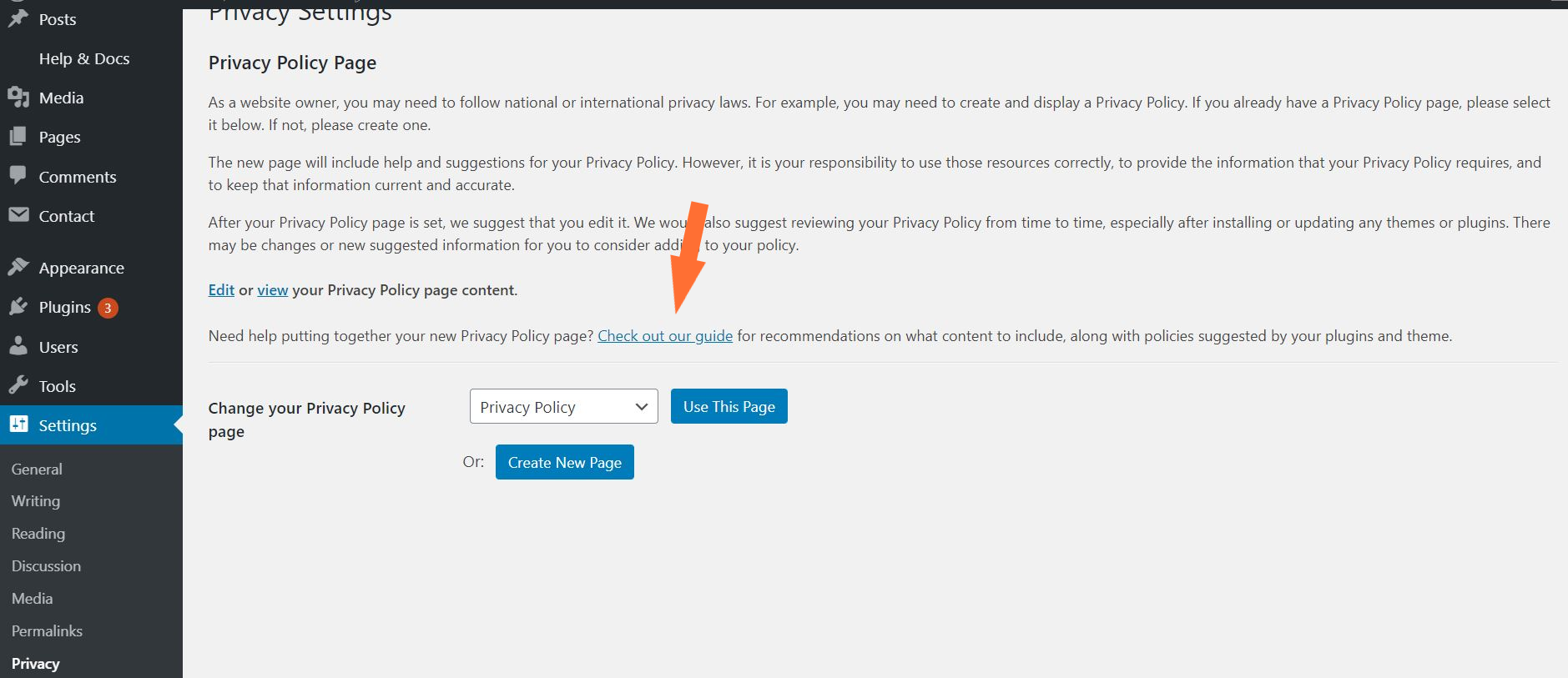
Task: Open Comments via speech bubble icon
Action: [x=20, y=176]
